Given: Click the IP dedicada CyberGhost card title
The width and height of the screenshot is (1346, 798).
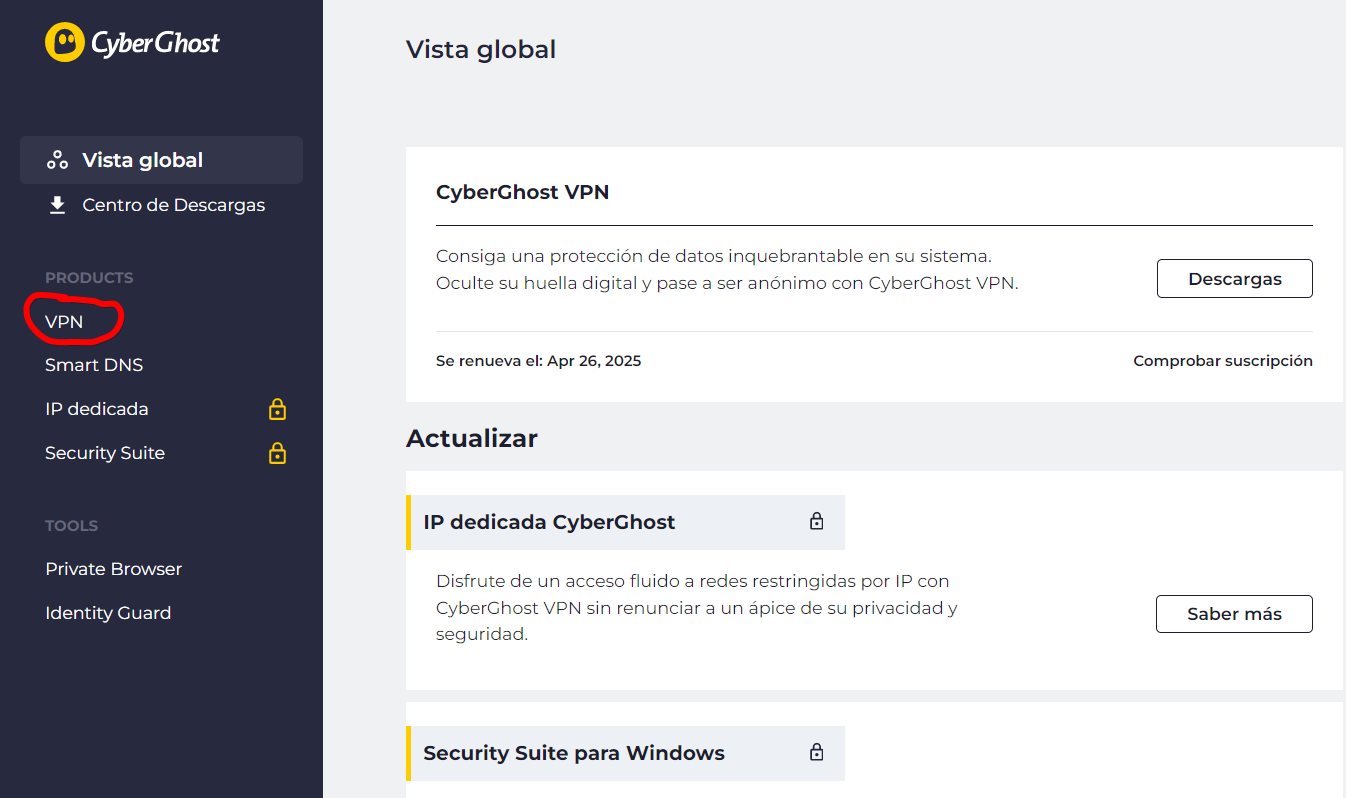Looking at the screenshot, I should click(x=549, y=522).
